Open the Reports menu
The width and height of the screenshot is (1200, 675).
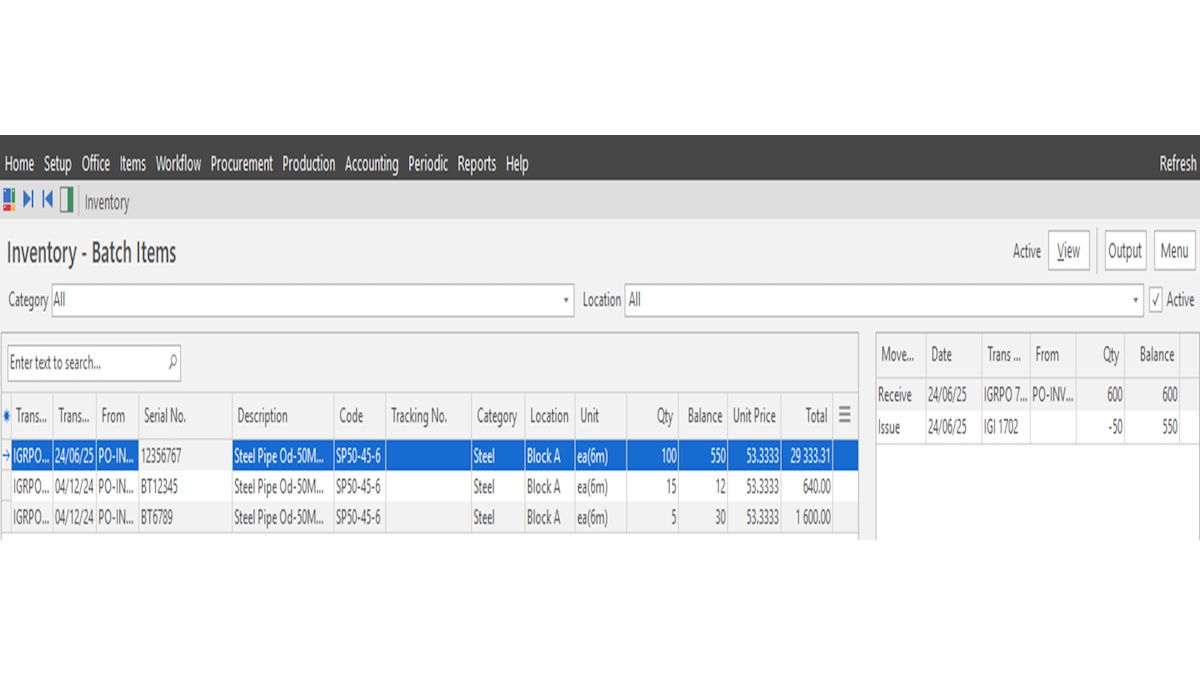[476, 164]
